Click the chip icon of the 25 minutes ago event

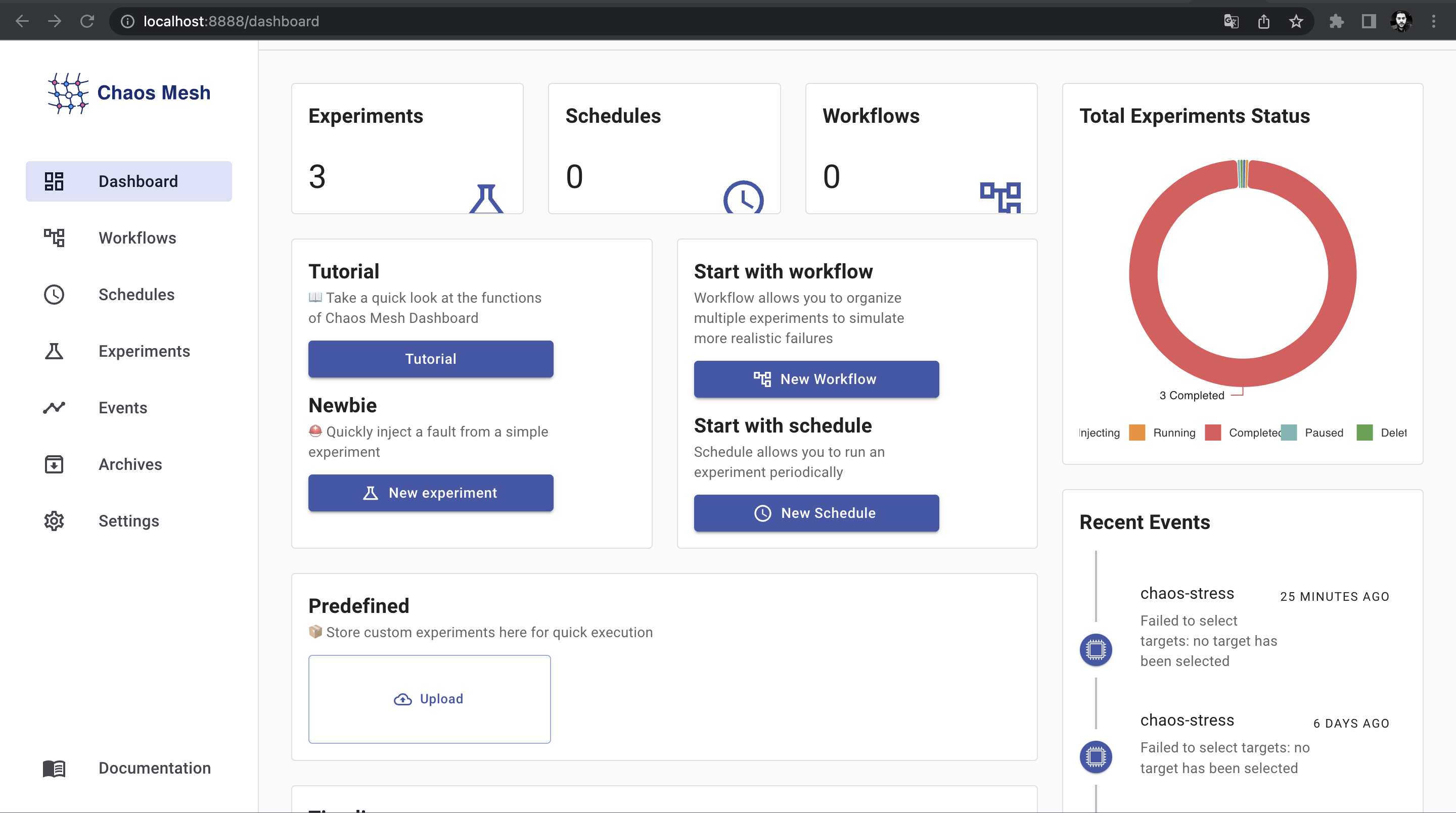point(1096,650)
